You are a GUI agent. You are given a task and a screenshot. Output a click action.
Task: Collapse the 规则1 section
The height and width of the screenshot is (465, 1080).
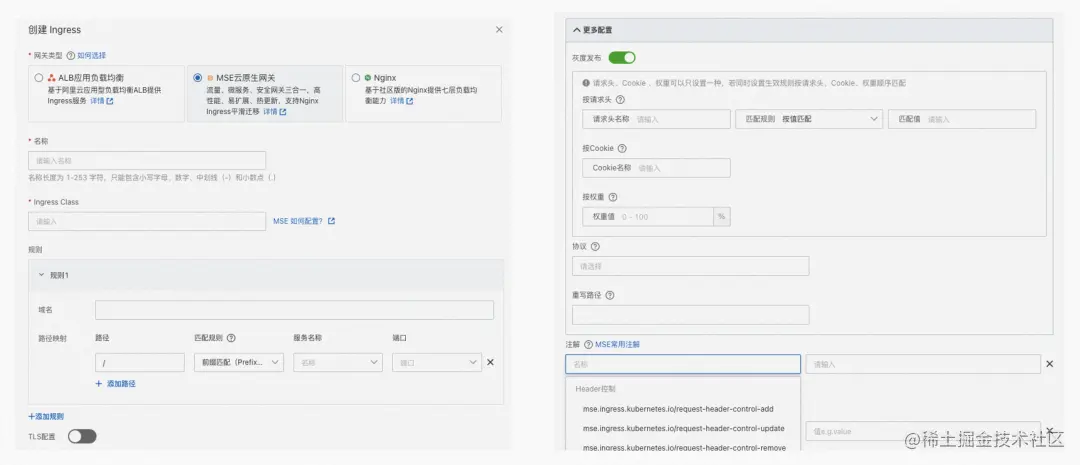tap(41, 275)
